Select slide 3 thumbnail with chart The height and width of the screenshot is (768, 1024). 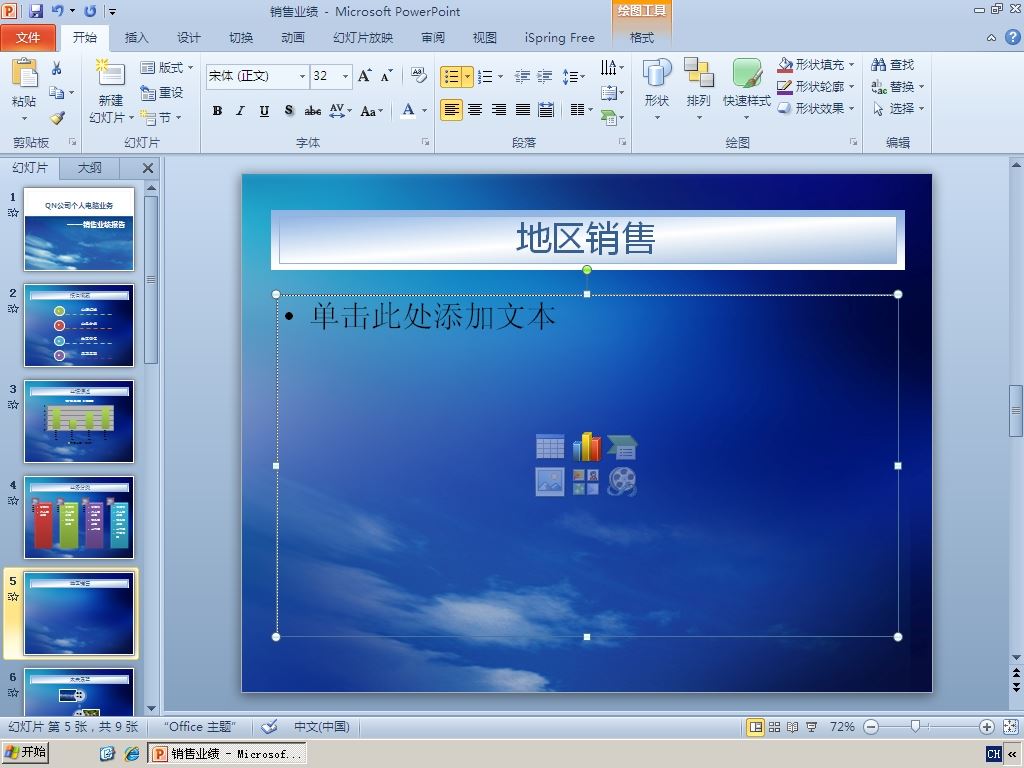[x=79, y=421]
